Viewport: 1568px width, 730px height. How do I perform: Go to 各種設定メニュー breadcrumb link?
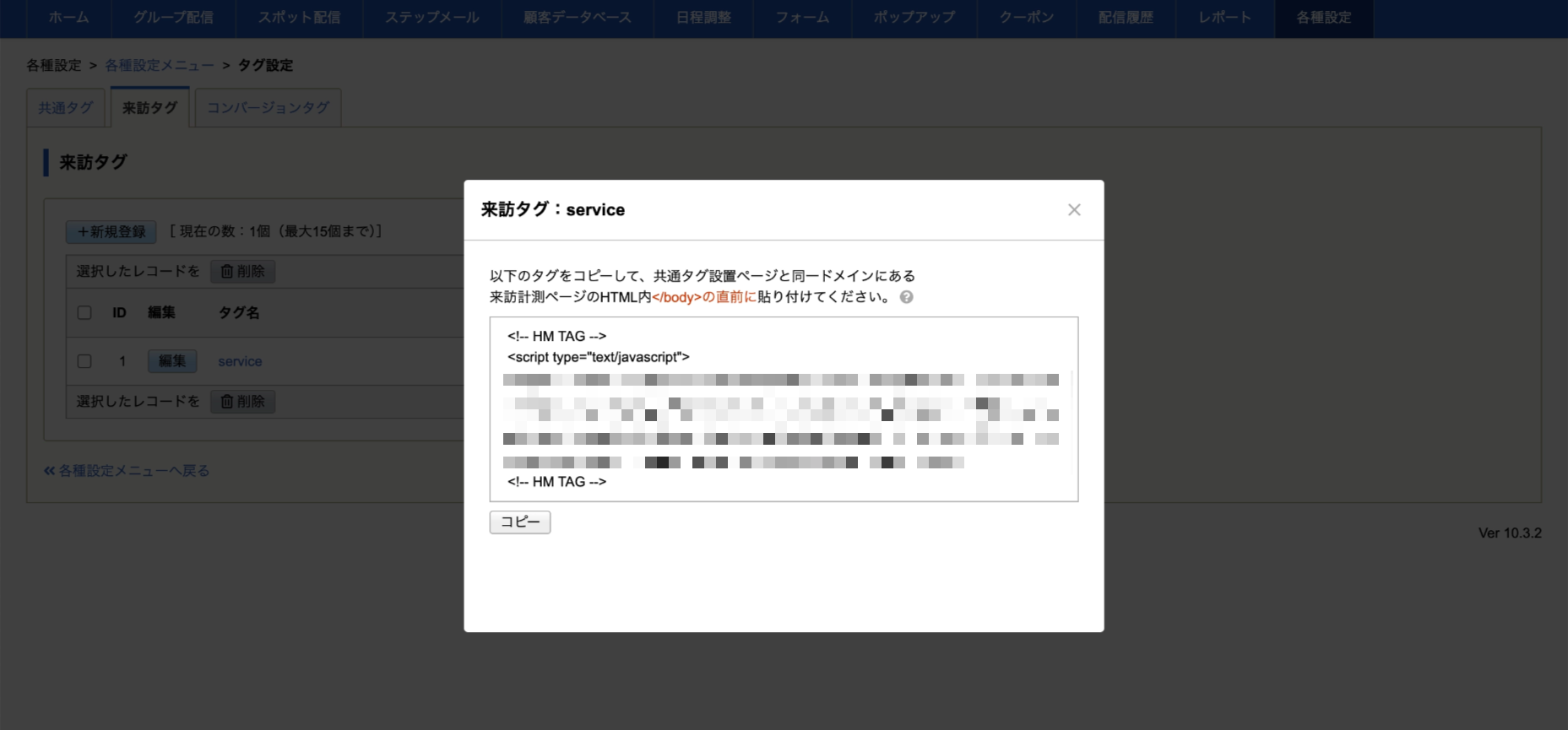tap(160, 65)
